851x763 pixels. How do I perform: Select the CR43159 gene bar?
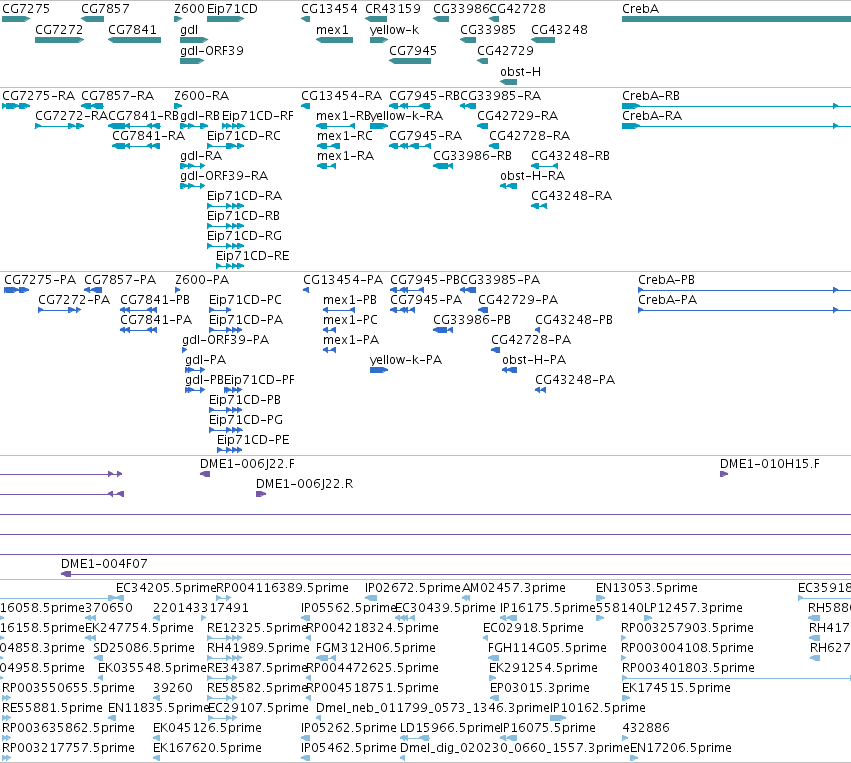[x=376, y=19]
